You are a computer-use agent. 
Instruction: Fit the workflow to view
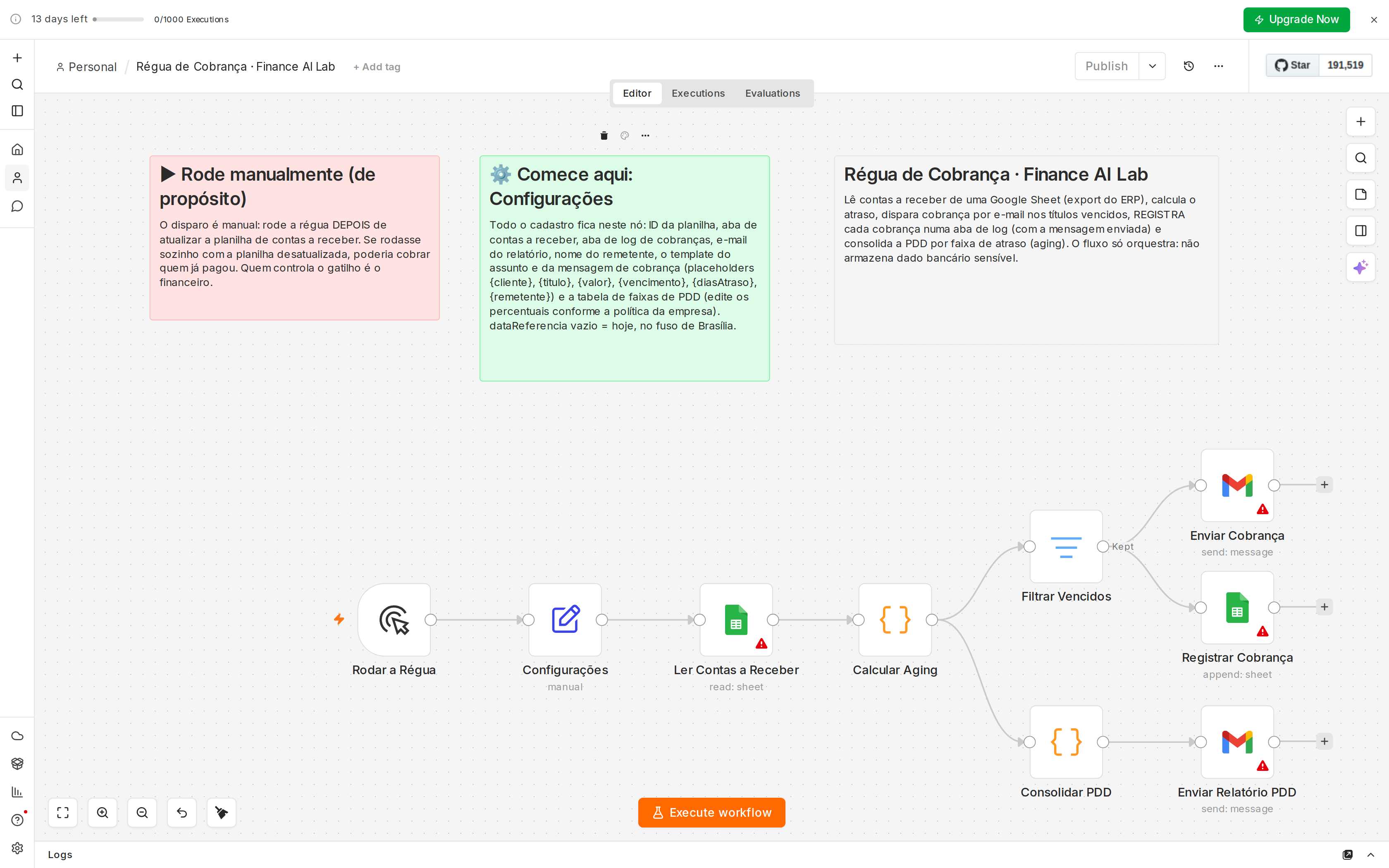pyautogui.click(x=62, y=812)
